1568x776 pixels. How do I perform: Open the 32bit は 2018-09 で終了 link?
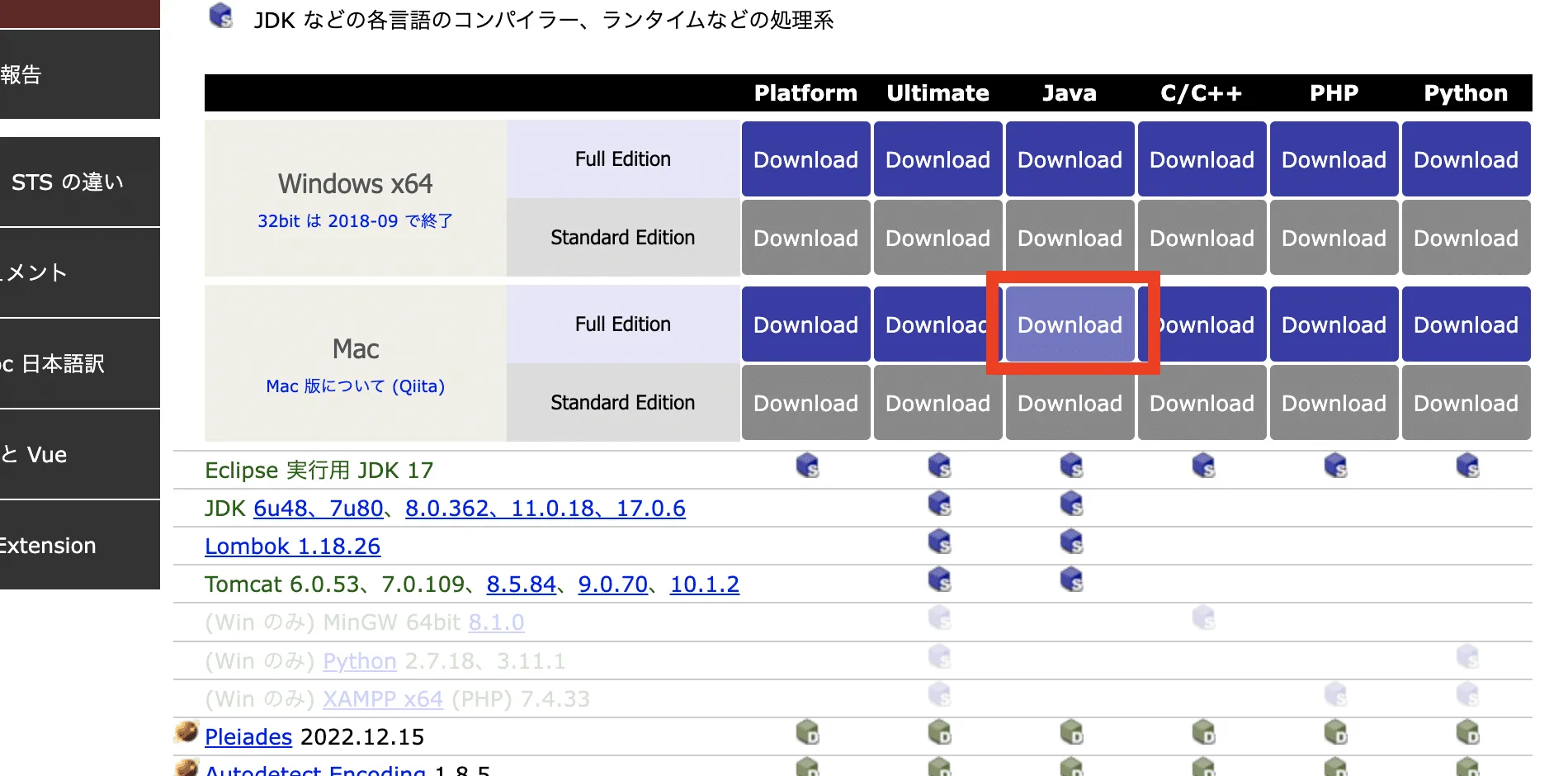click(x=355, y=221)
